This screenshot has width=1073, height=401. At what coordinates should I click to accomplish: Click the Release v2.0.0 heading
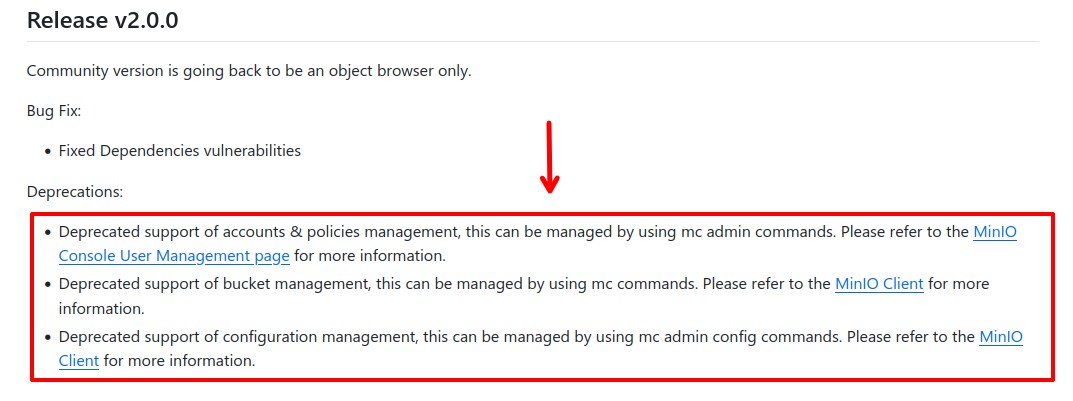103,20
